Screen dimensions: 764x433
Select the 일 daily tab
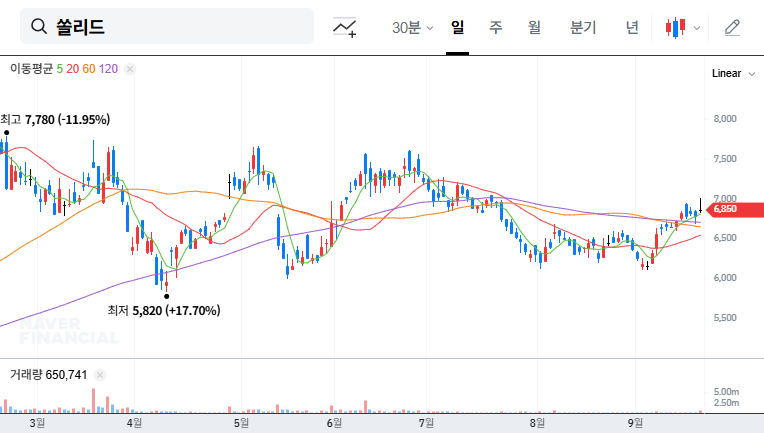458,28
